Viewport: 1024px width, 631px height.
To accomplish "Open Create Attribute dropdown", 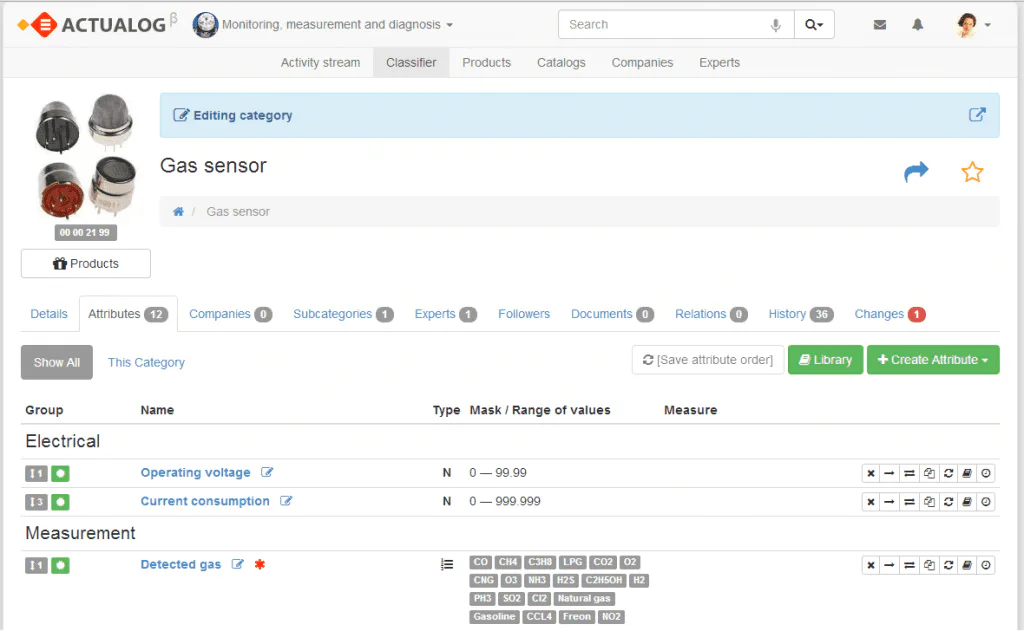I will 933,360.
